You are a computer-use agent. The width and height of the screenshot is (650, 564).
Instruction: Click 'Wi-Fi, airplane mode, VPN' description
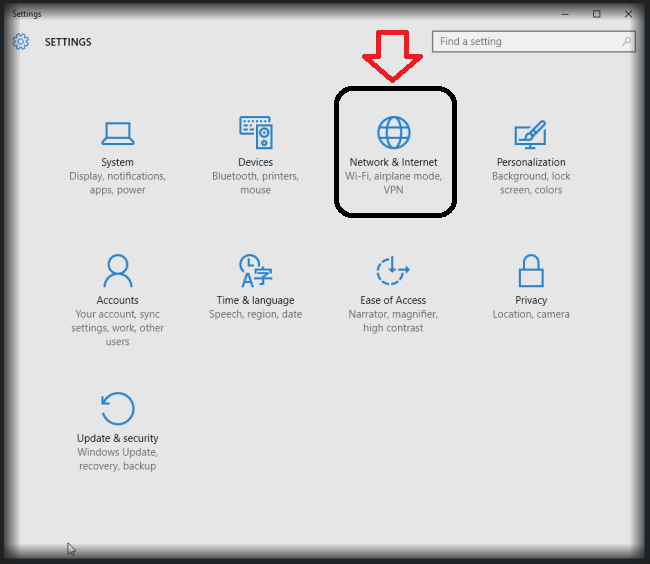point(393,183)
